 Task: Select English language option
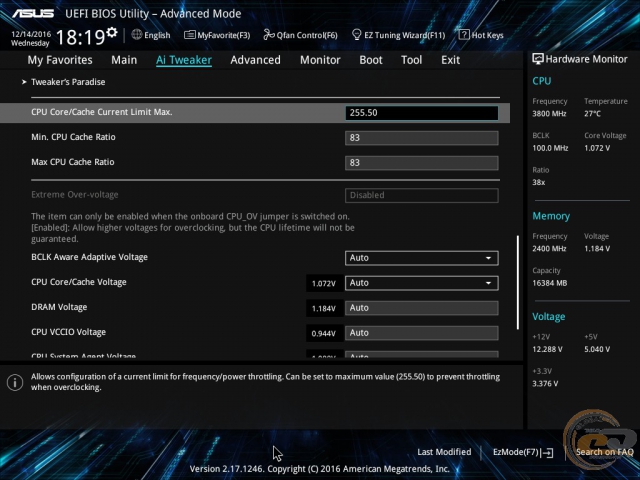tap(157, 35)
